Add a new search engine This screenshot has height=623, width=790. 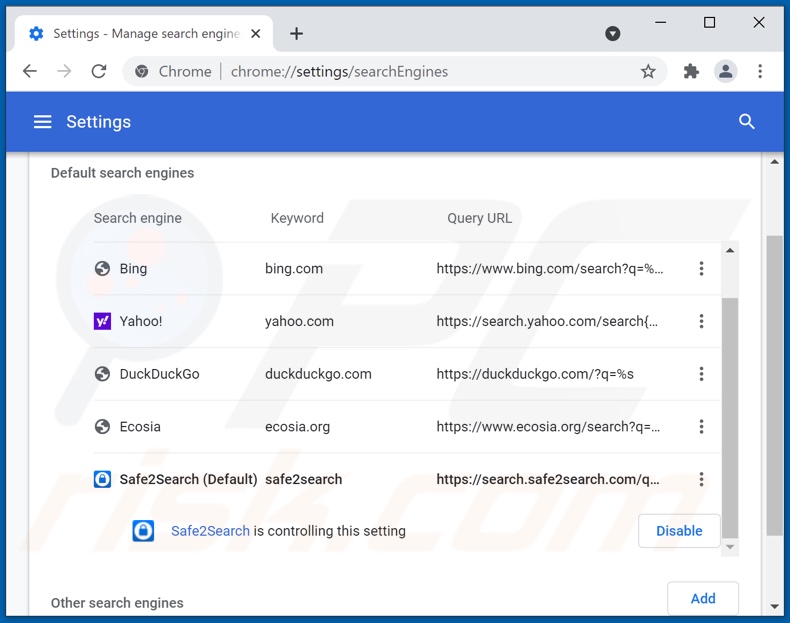(x=703, y=598)
